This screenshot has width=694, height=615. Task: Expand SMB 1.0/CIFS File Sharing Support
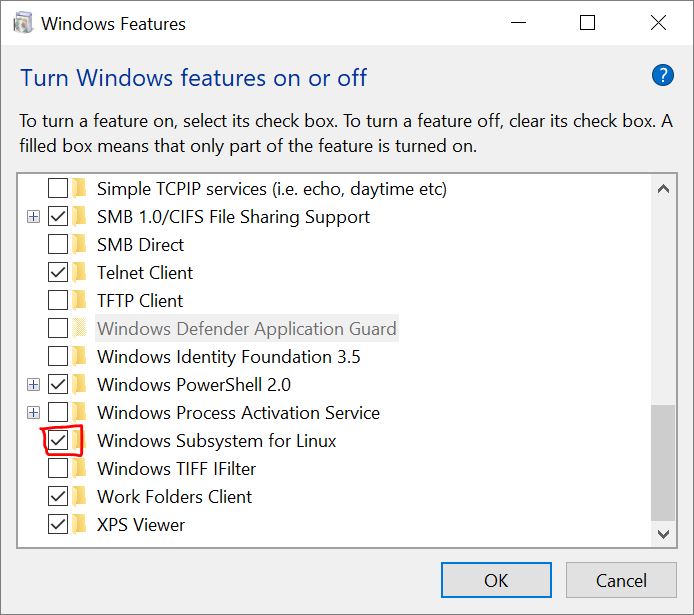33,217
